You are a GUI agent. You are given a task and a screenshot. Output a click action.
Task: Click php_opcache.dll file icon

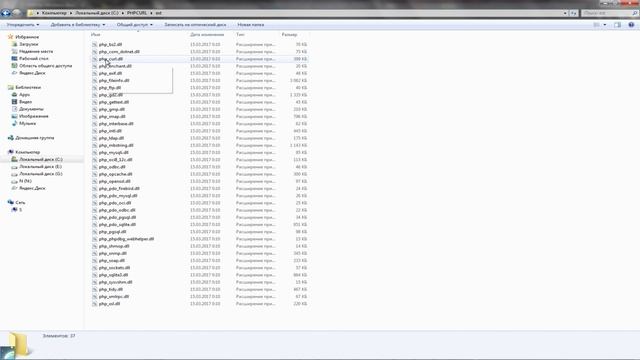pos(95,174)
